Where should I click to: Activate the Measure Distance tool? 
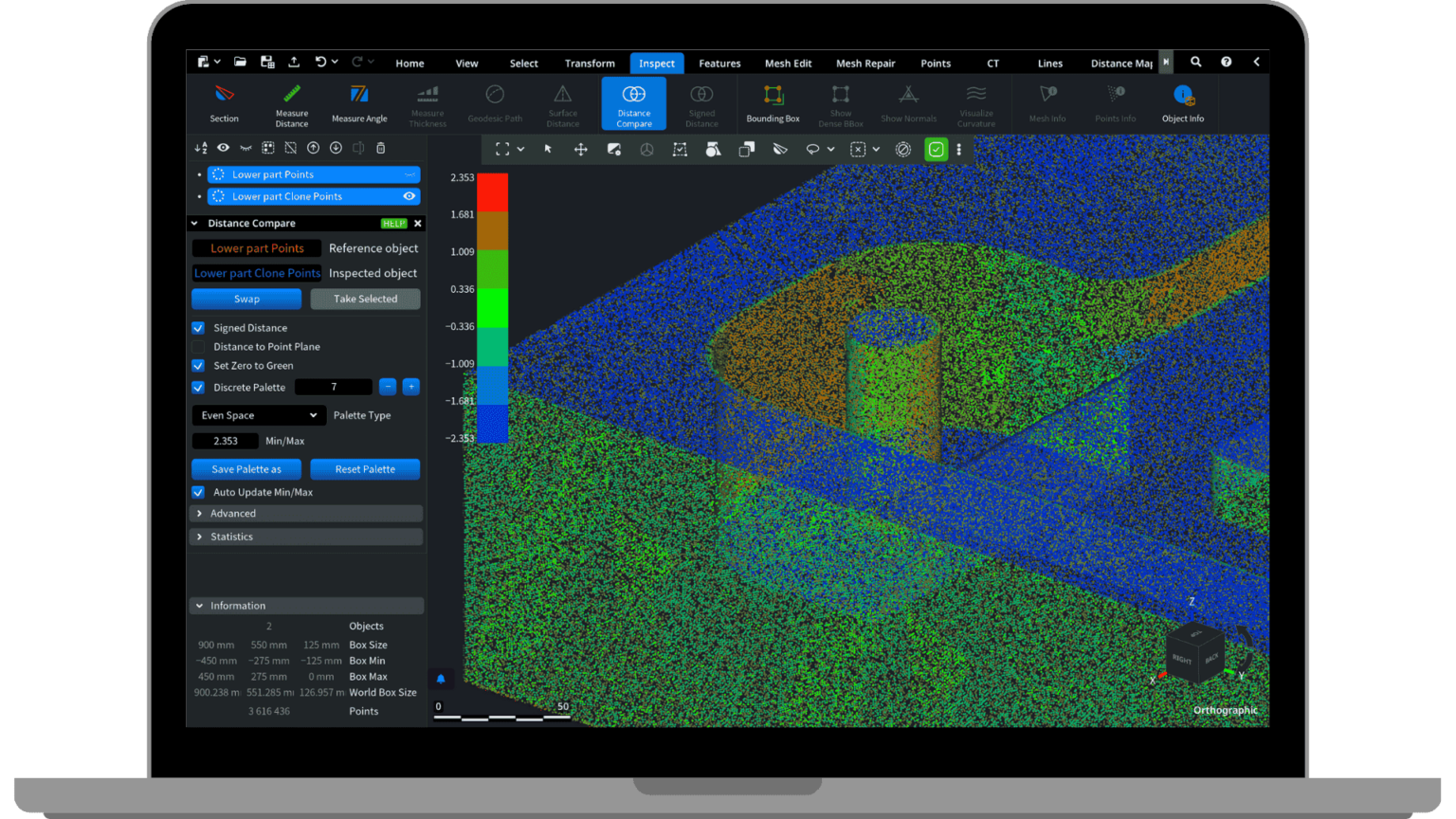tap(292, 95)
